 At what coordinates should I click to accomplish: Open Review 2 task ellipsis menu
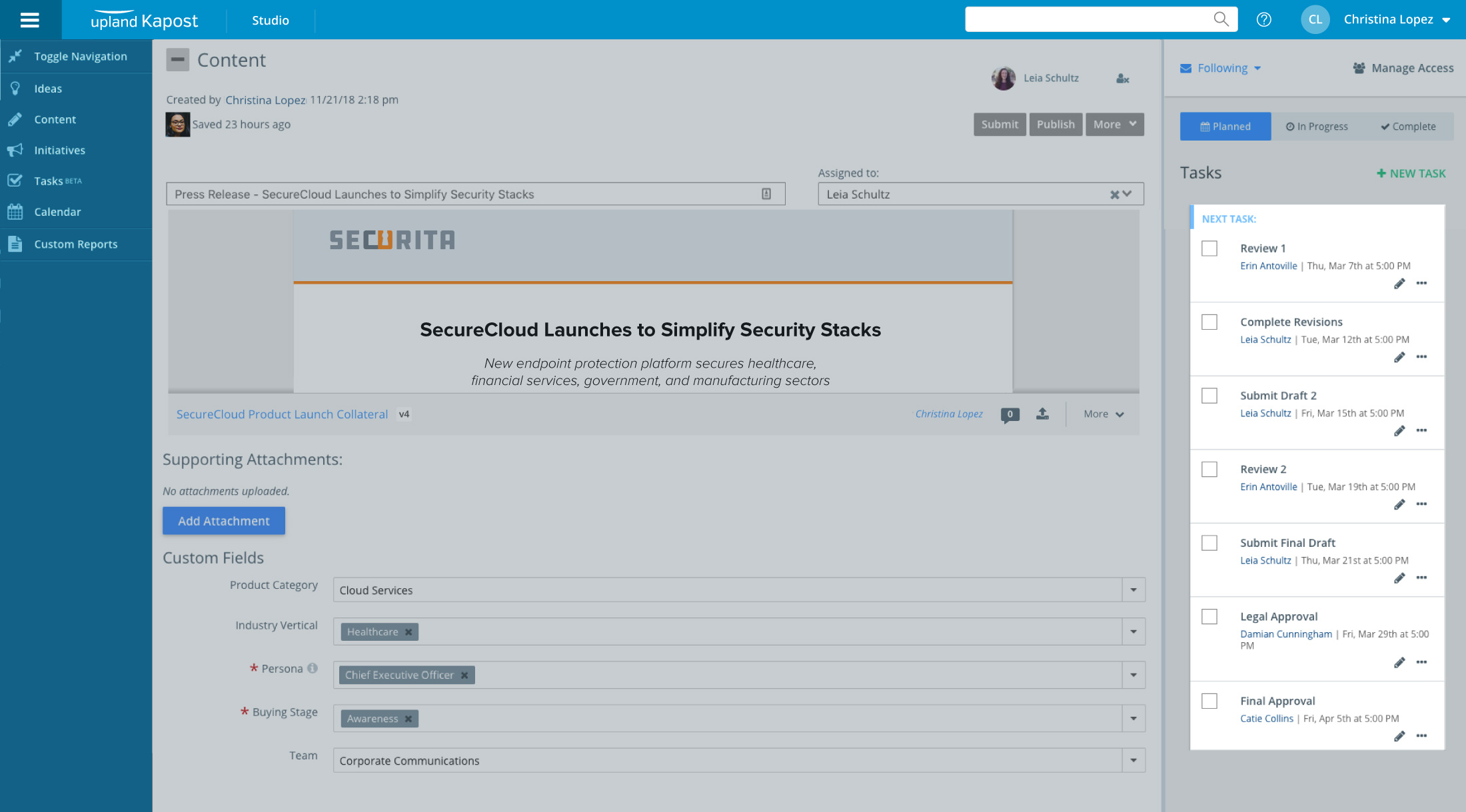coord(1421,504)
